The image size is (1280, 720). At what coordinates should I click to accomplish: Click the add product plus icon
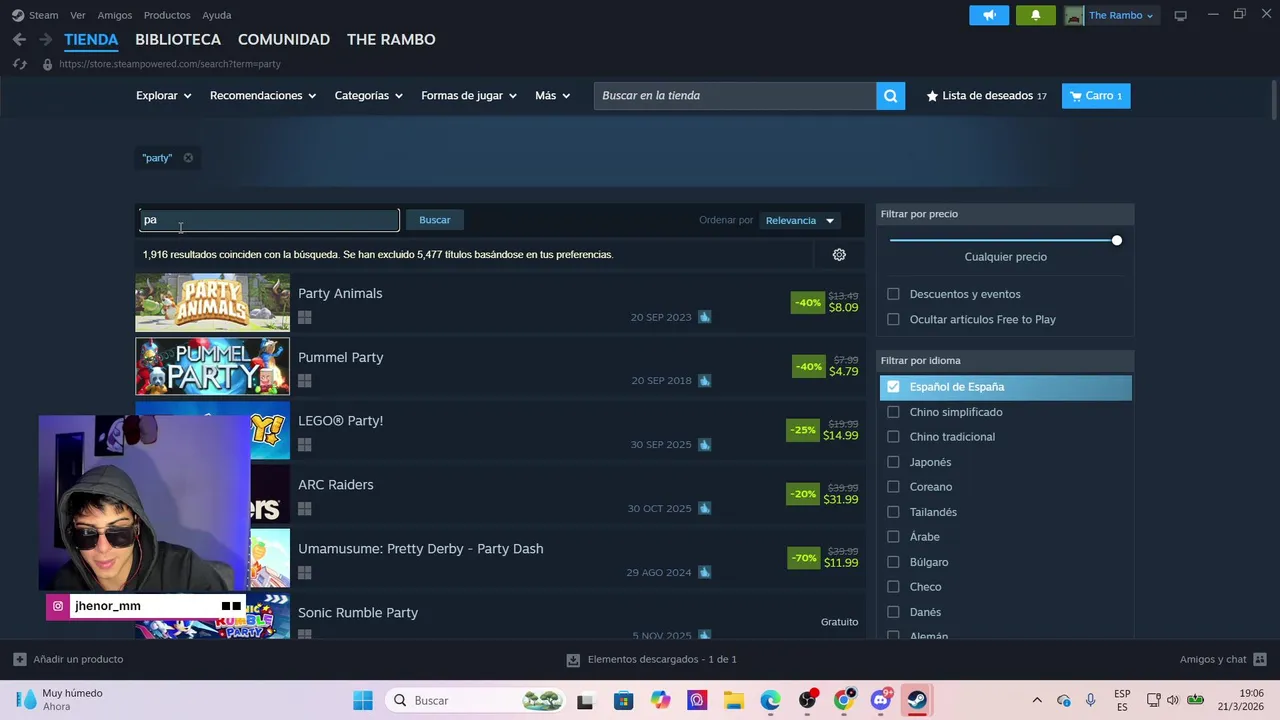click(20, 659)
